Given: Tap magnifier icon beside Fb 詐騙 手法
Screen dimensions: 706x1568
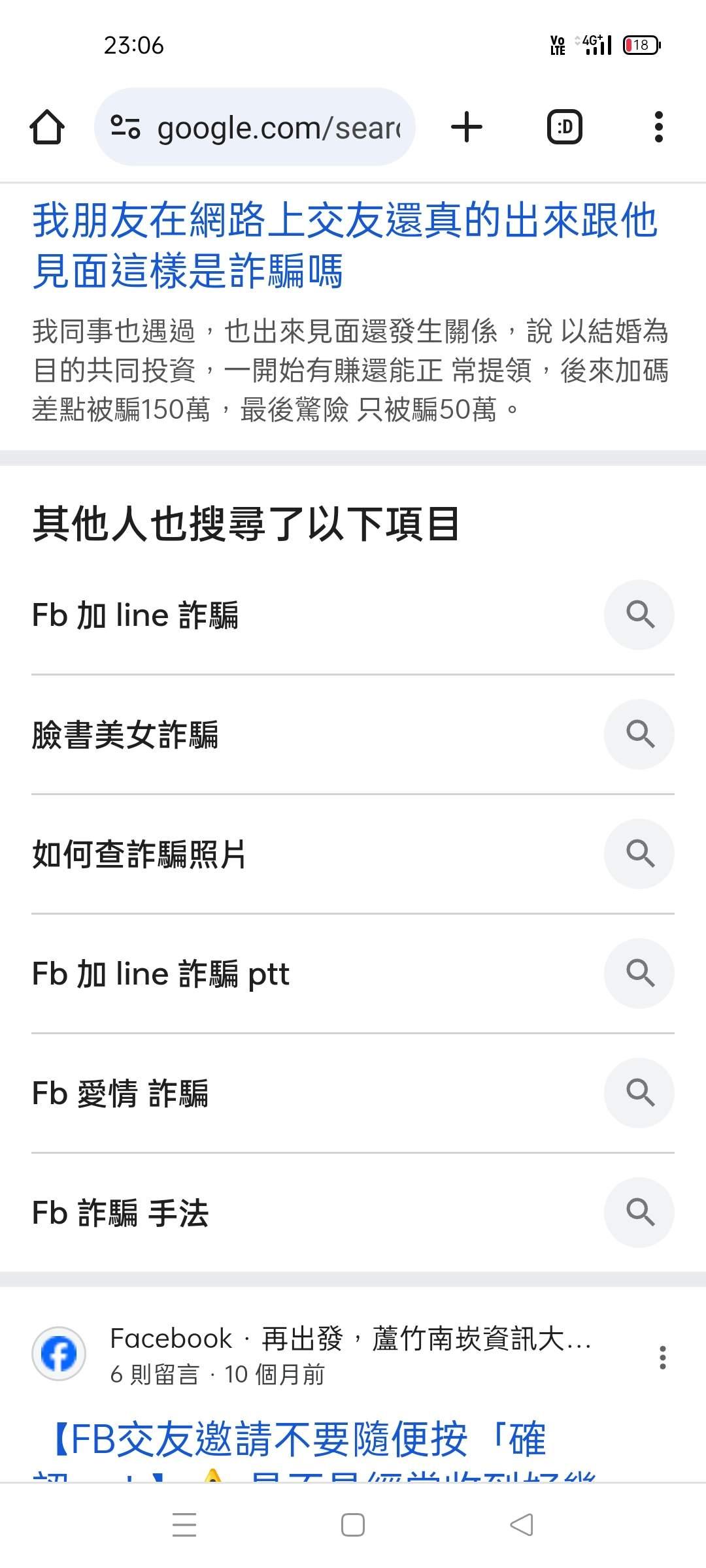Looking at the screenshot, I should pyautogui.click(x=639, y=1213).
